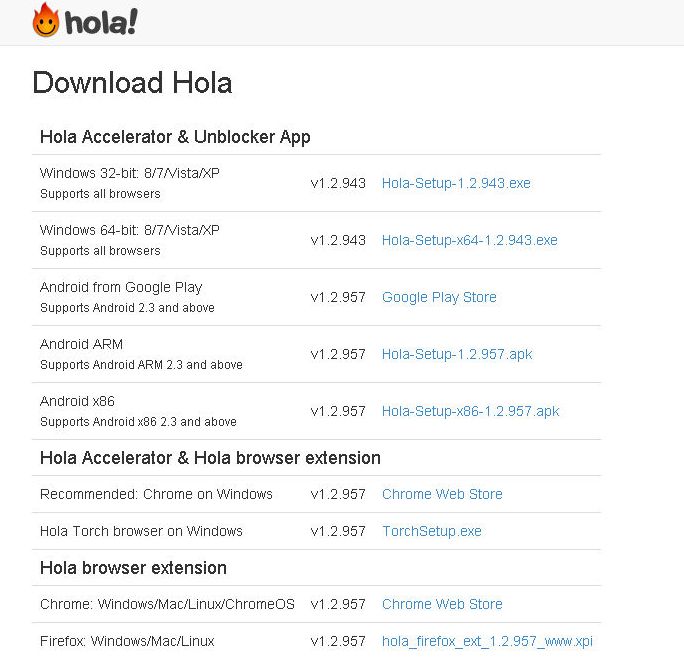Click v1.2.943 version in Windows 64-bit row
Image resolution: width=684 pixels, height=667 pixels.
(x=338, y=240)
